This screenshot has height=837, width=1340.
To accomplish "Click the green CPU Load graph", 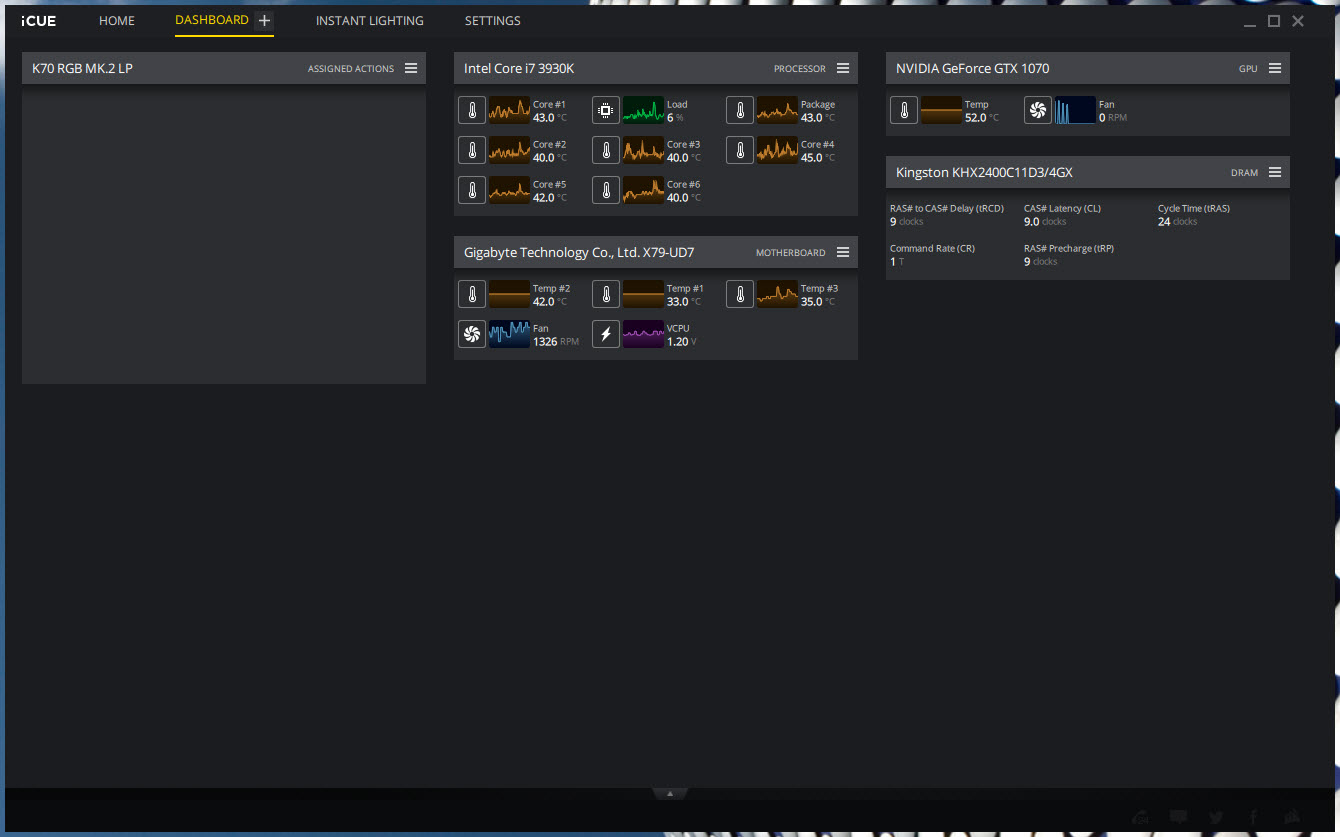I will pyautogui.click(x=644, y=110).
